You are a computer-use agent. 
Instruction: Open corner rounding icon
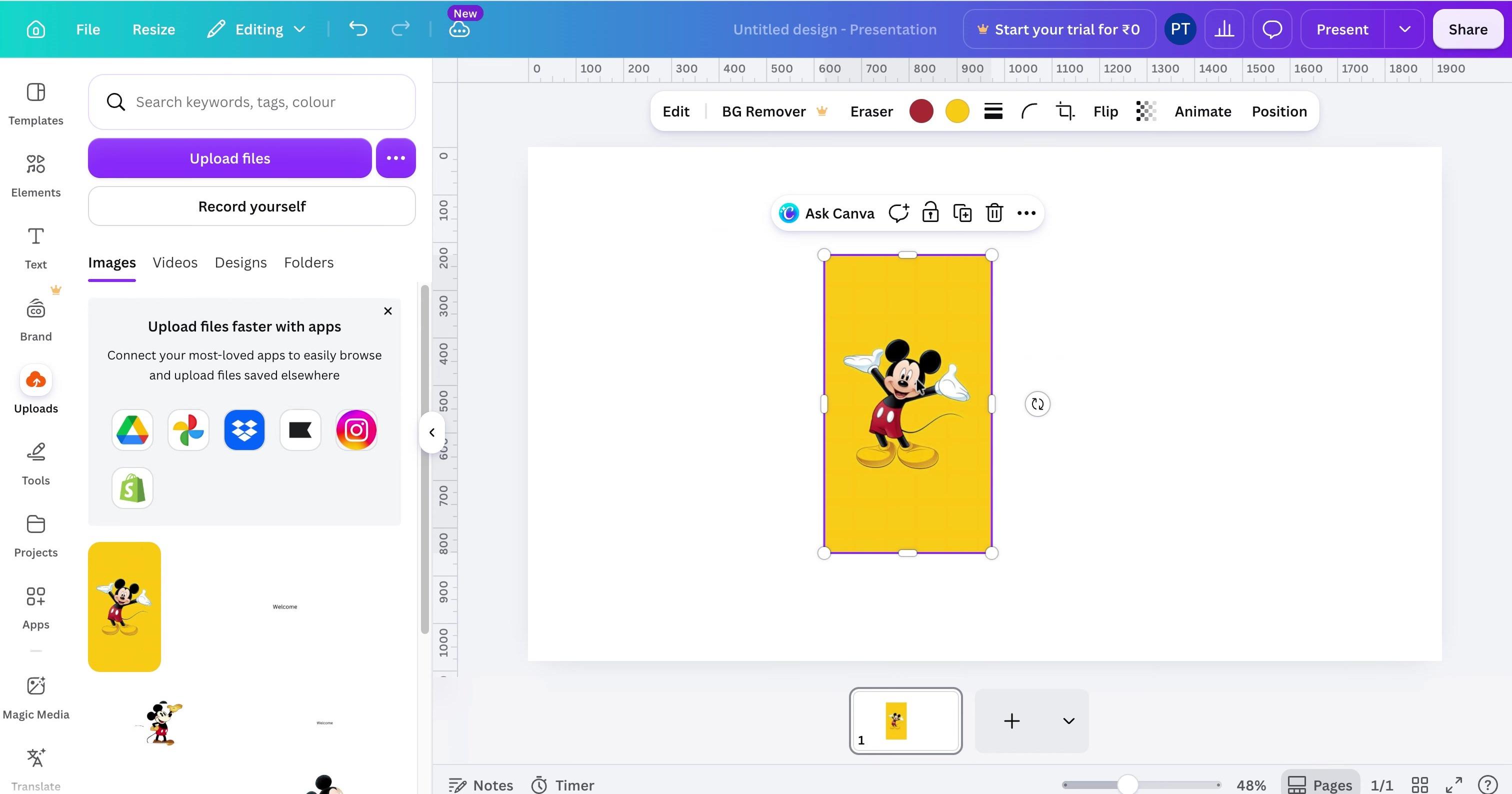click(x=1029, y=111)
